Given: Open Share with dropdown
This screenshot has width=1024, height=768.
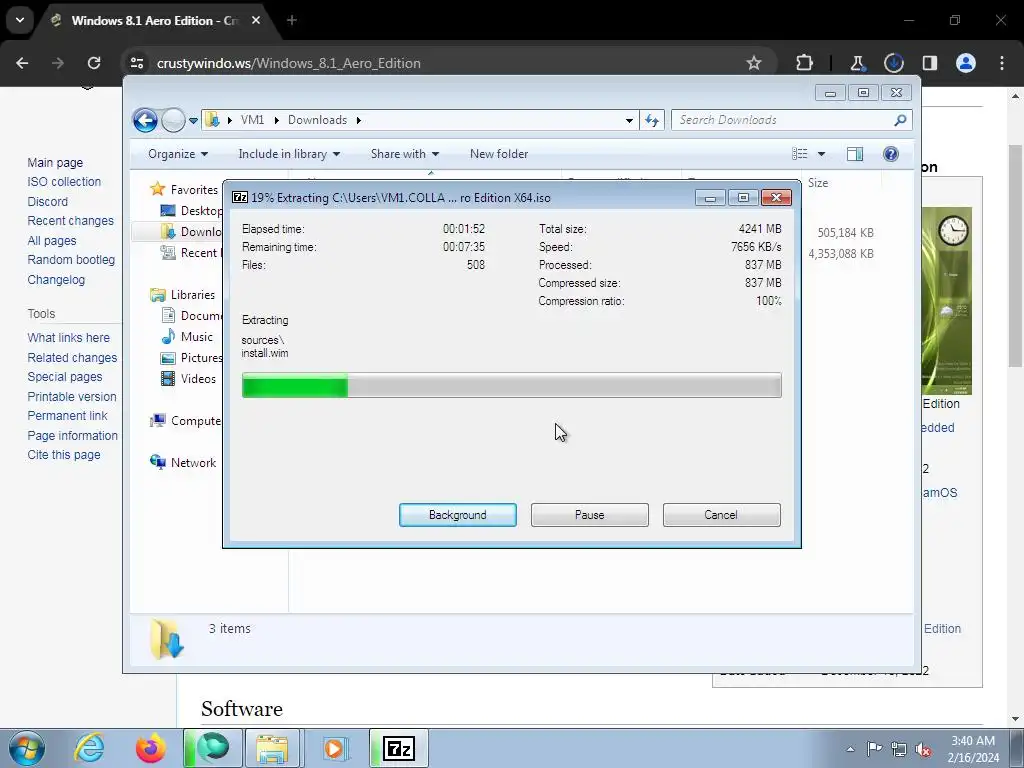Looking at the screenshot, I should (x=404, y=154).
